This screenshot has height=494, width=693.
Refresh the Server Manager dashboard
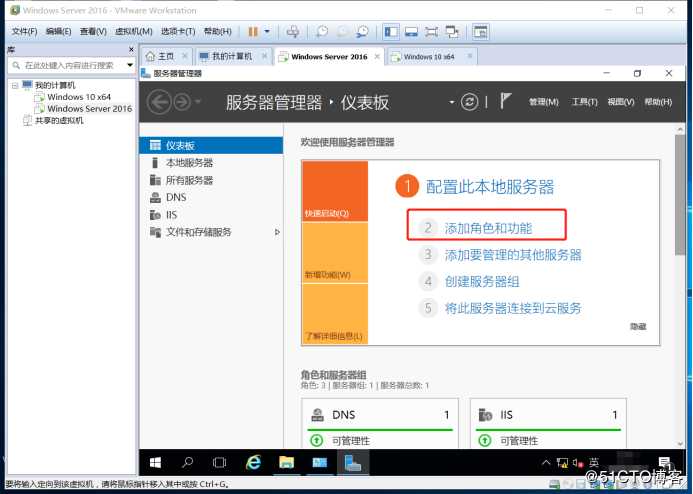coord(469,102)
